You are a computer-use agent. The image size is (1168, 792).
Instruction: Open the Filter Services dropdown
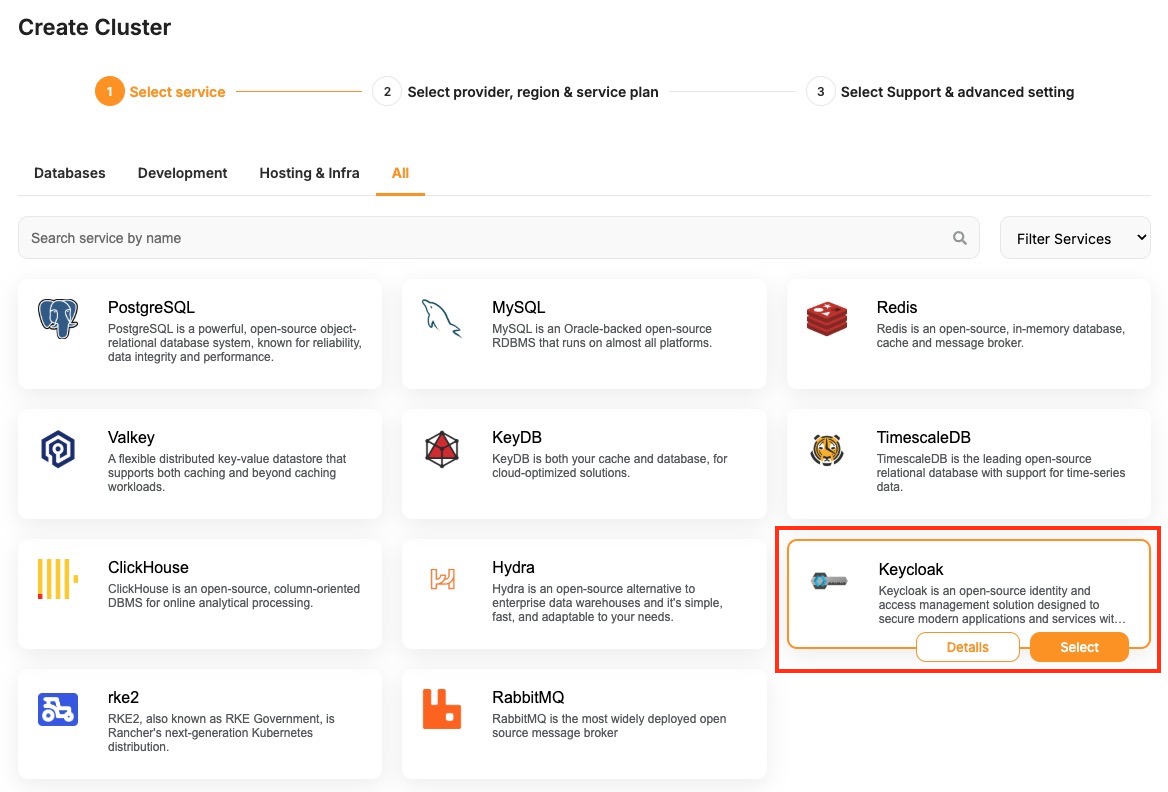(x=1075, y=238)
